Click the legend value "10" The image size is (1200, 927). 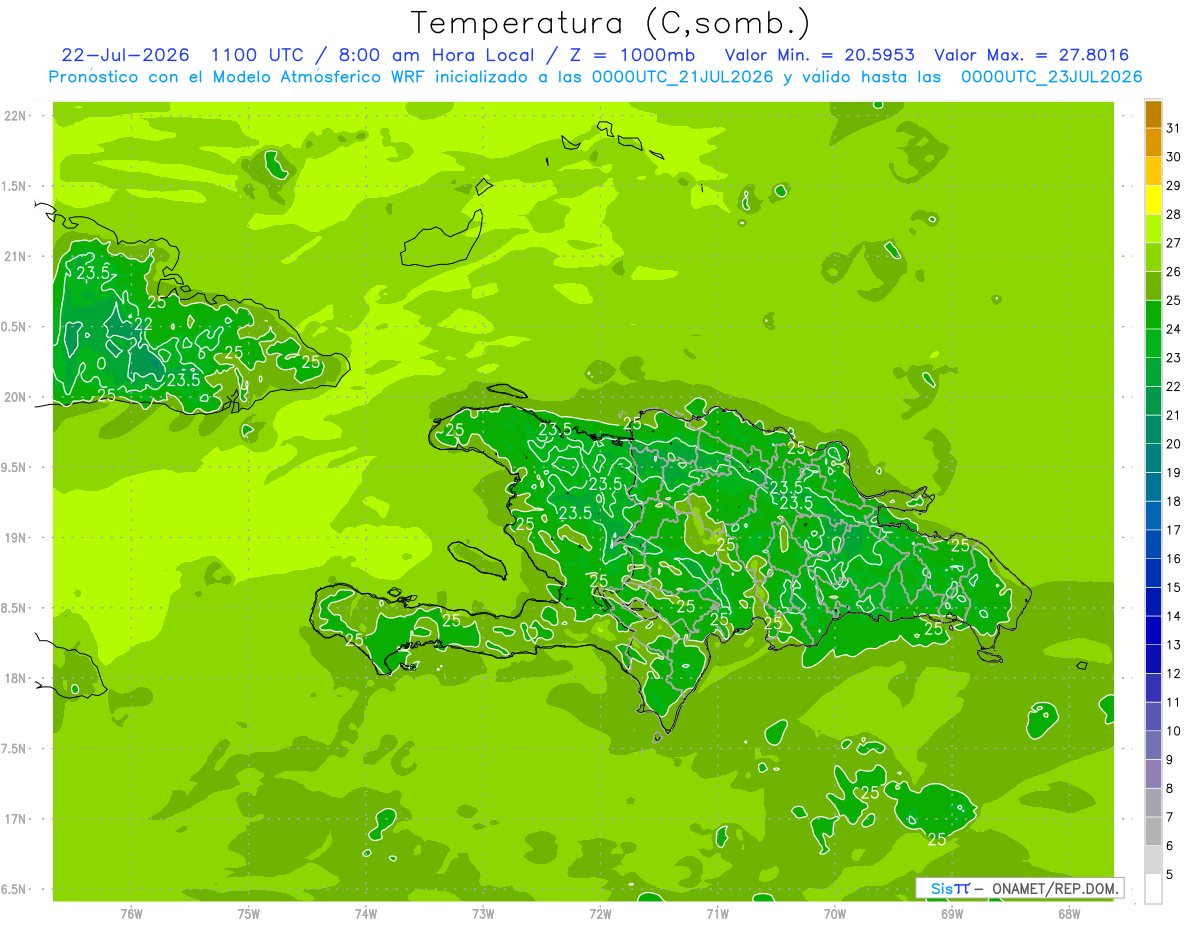(1174, 731)
